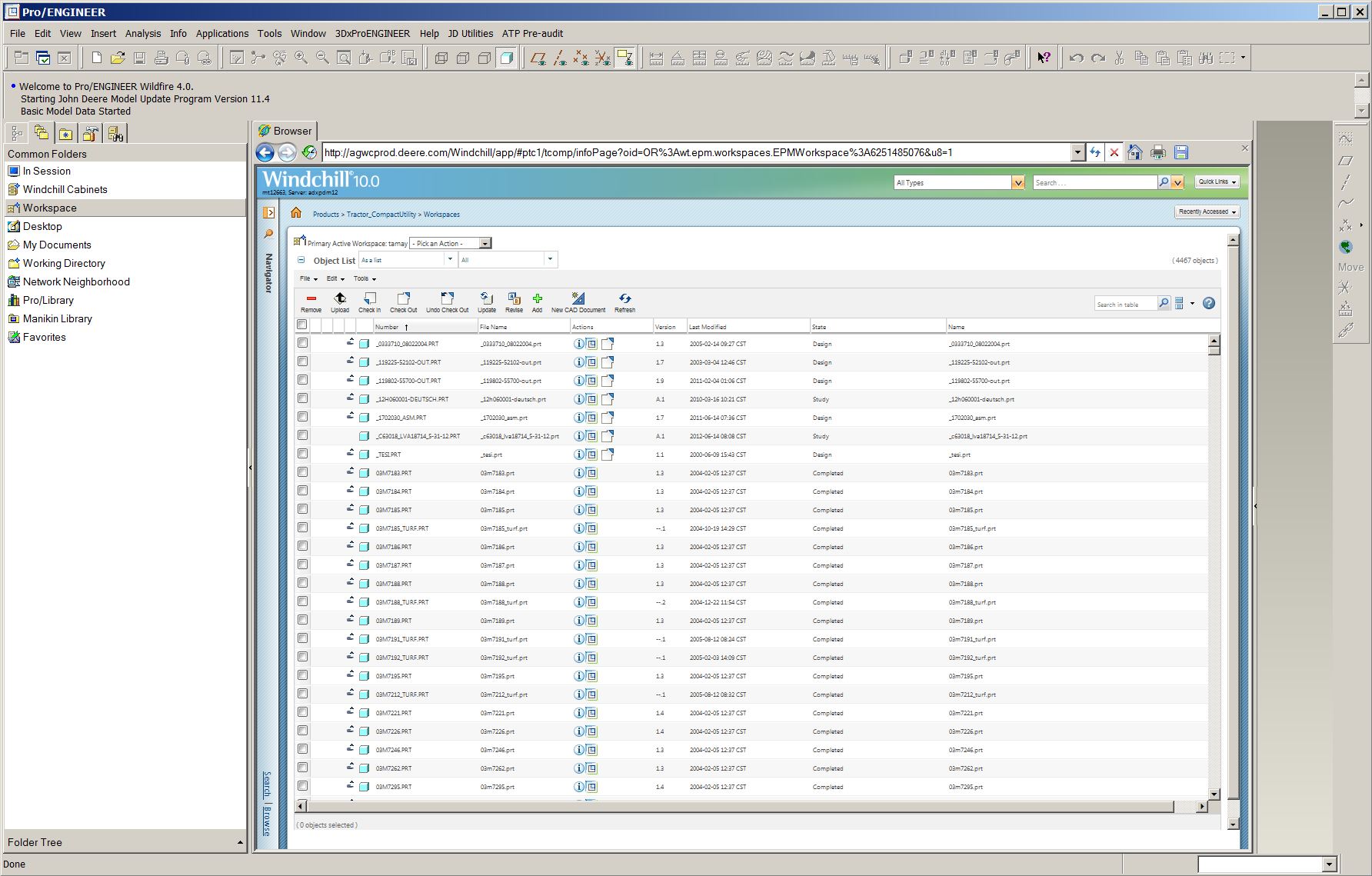The image size is (1372, 876).
Task: Open the table Tools menu
Action: [x=365, y=278]
